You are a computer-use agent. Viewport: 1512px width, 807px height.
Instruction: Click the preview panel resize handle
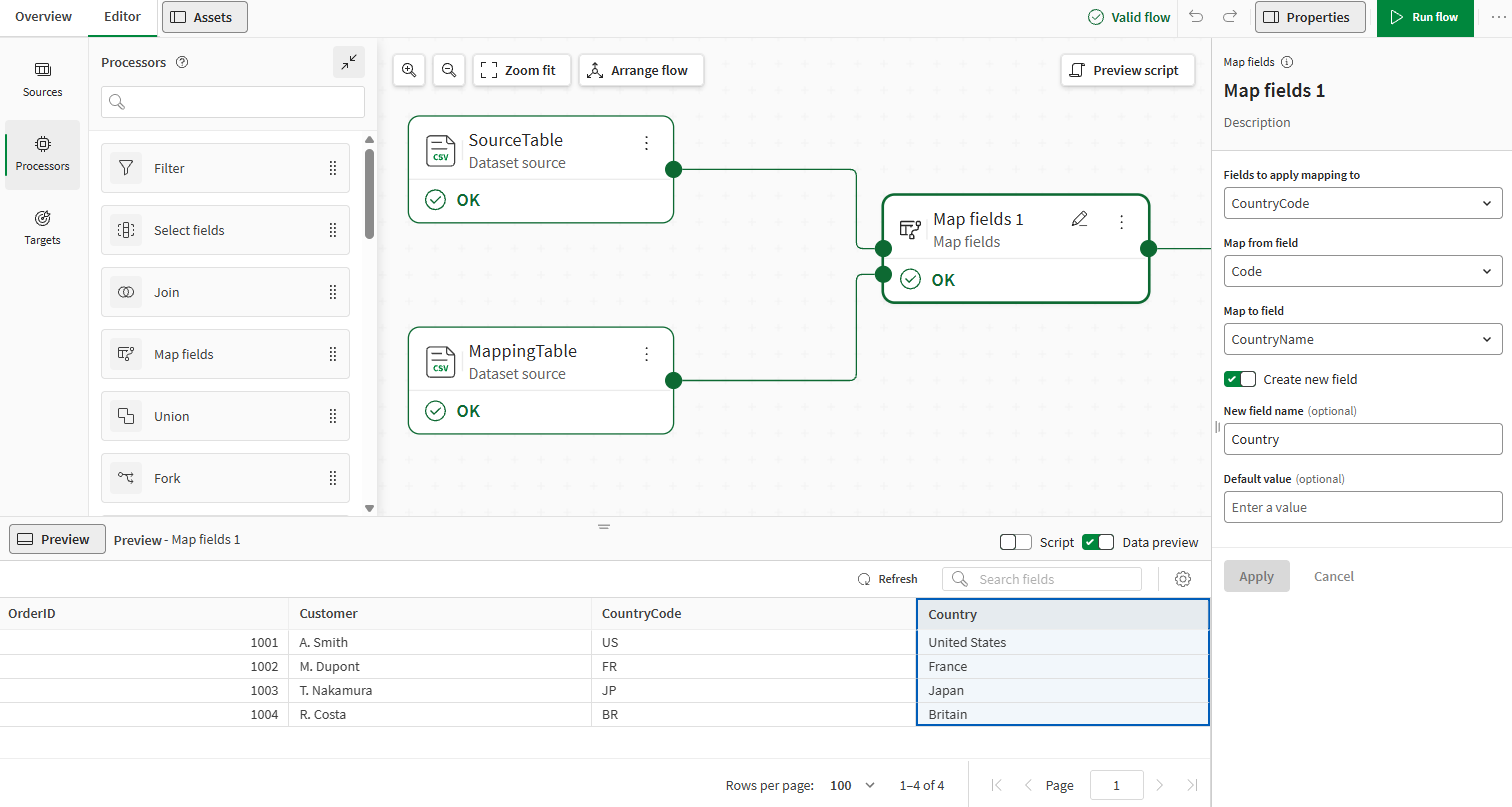tap(604, 526)
